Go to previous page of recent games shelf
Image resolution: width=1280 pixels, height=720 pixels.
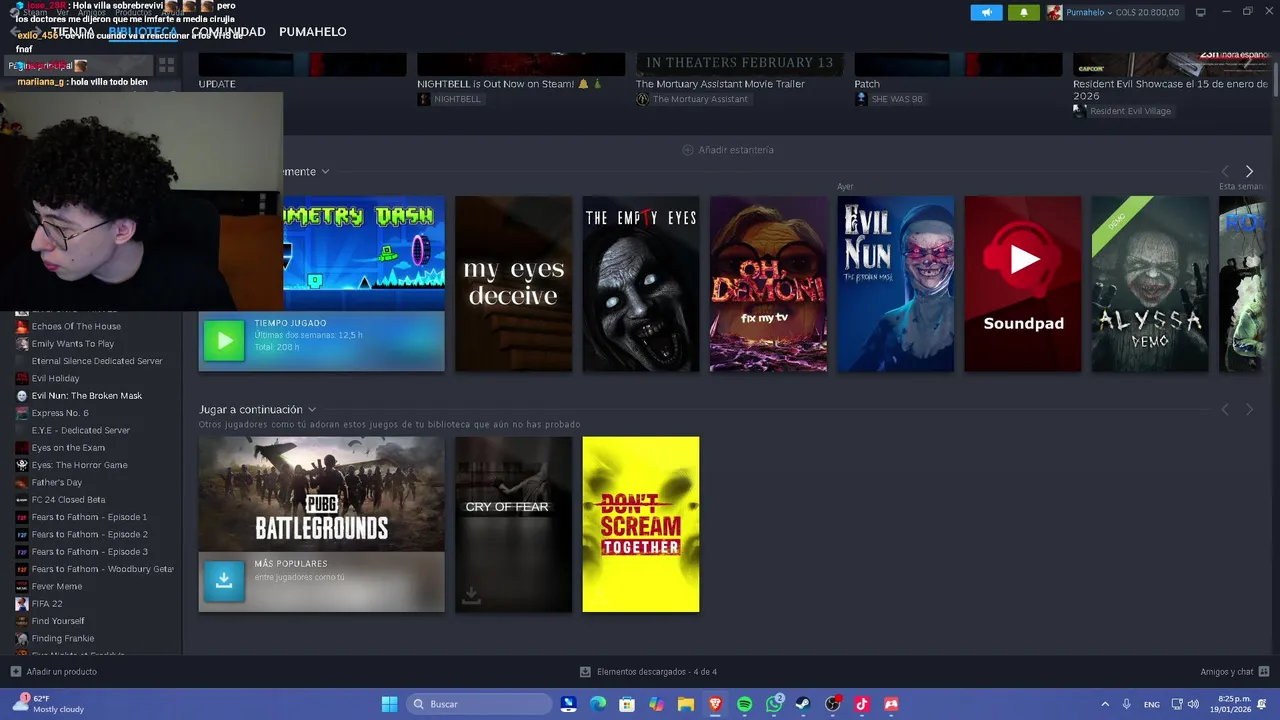point(1225,172)
